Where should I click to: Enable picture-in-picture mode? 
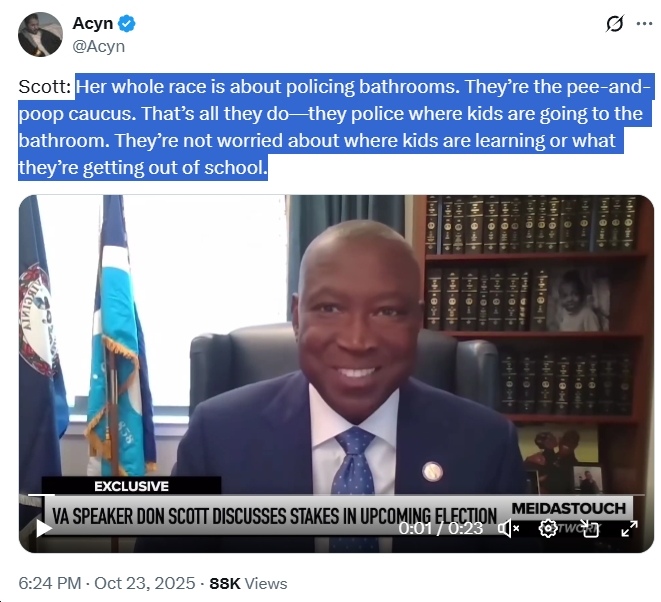click(x=590, y=529)
